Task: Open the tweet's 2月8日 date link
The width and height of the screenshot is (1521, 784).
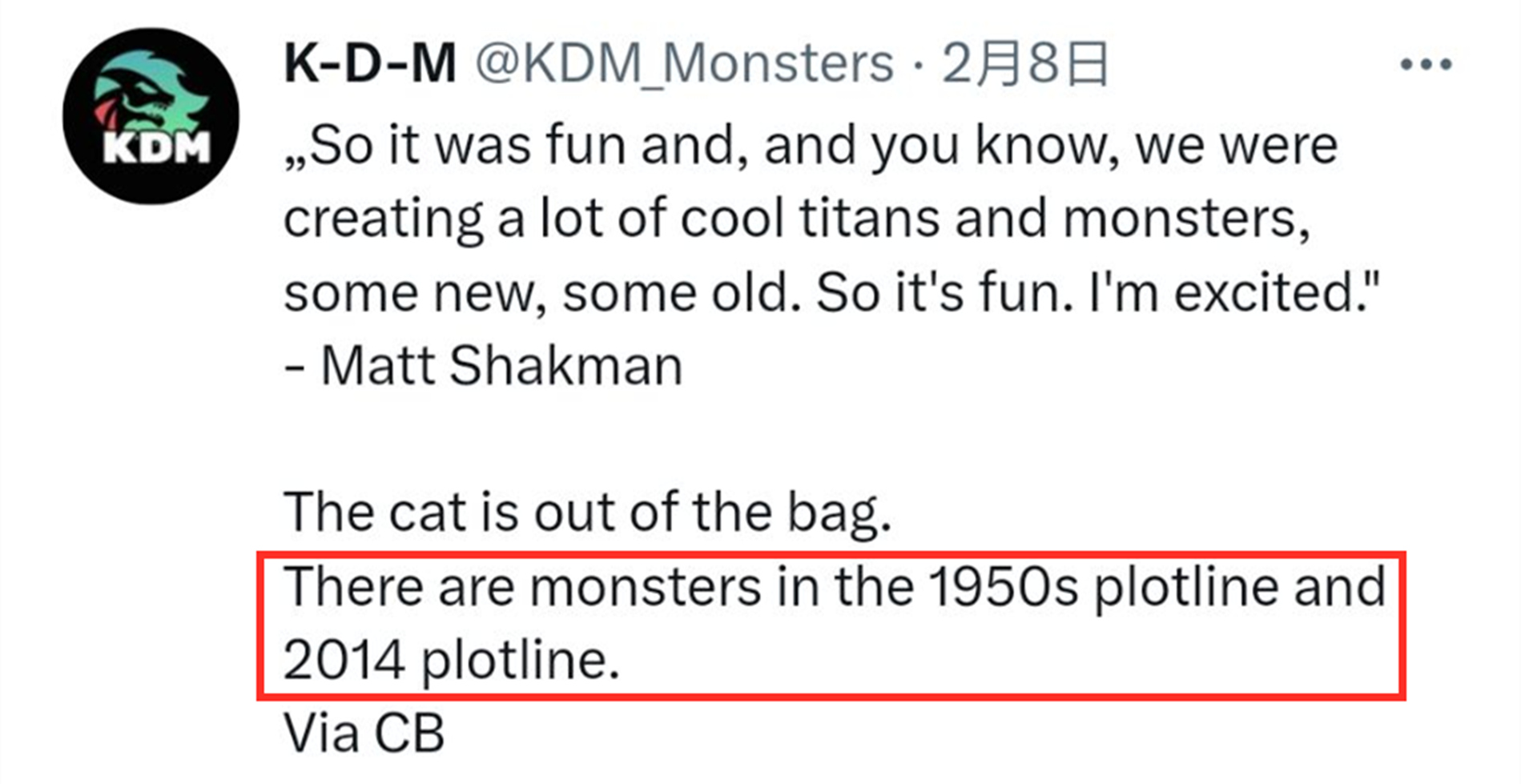Action: pyautogui.click(x=1025, y=63)
